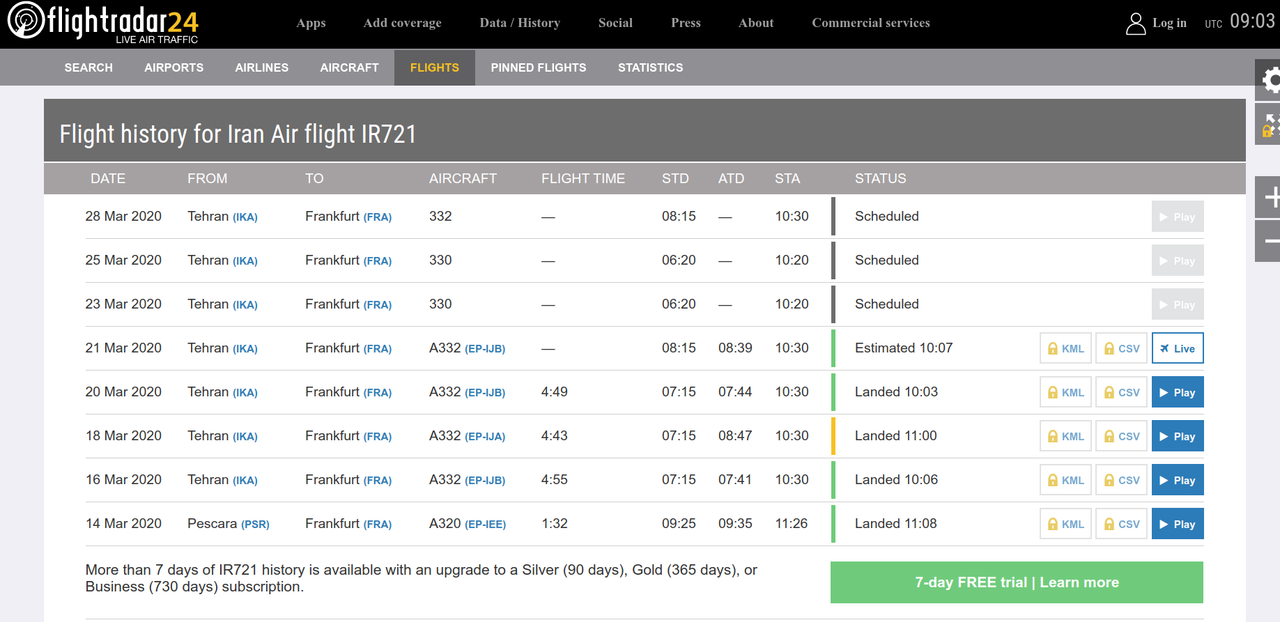Viewport: 1280px width, 622px height.
Task: Click the AIRCRAFT column header
Action: point(463,178)
